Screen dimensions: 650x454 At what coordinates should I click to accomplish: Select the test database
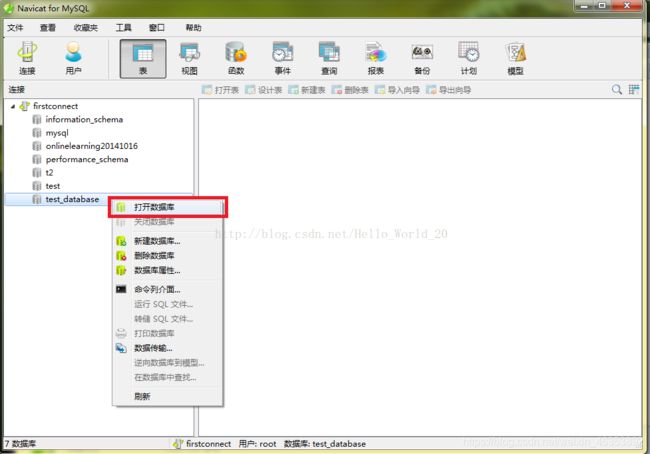pyautogui.click(x=53, y=186)
